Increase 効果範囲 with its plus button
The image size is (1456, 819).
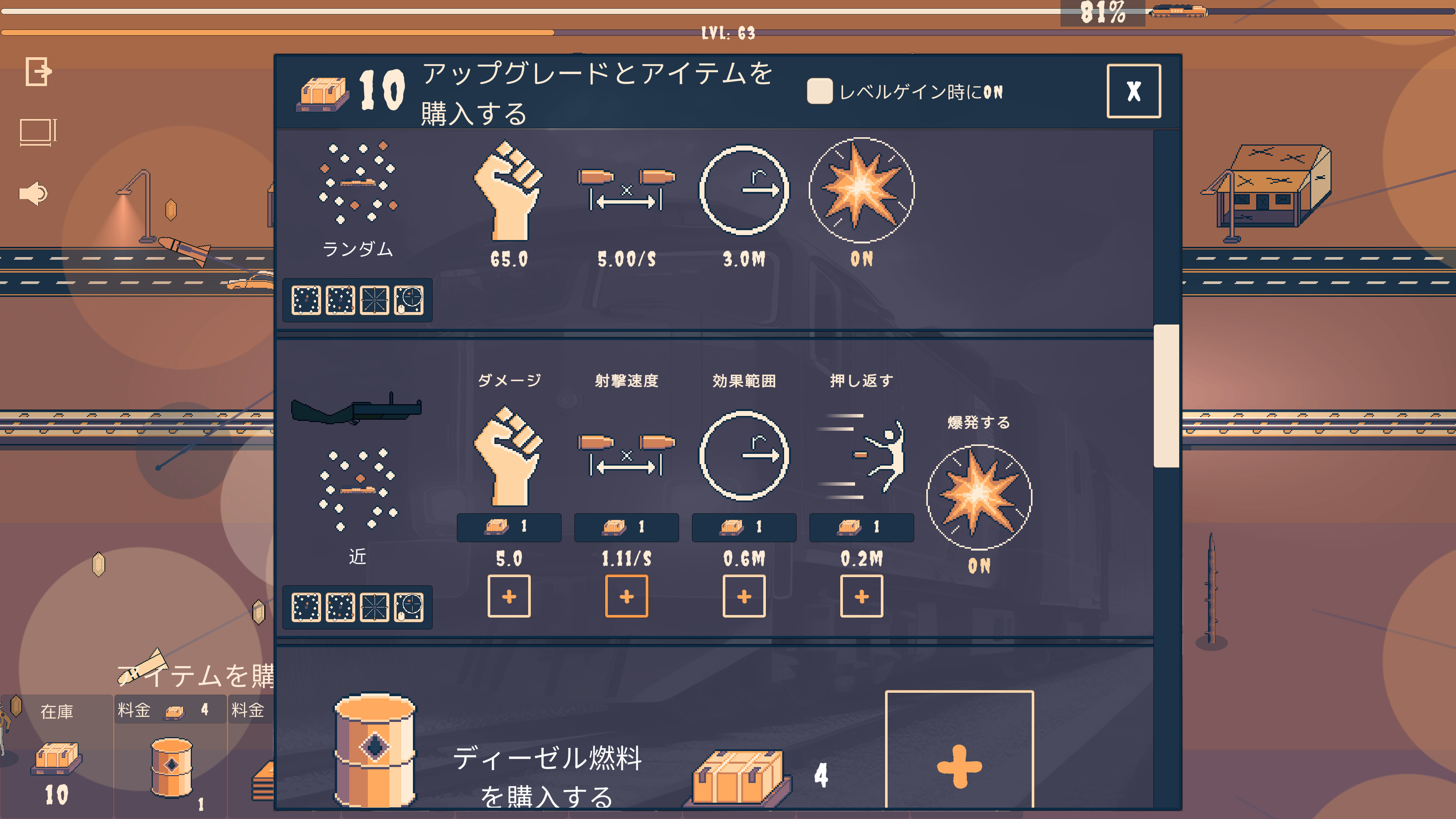tap(744, 596)
